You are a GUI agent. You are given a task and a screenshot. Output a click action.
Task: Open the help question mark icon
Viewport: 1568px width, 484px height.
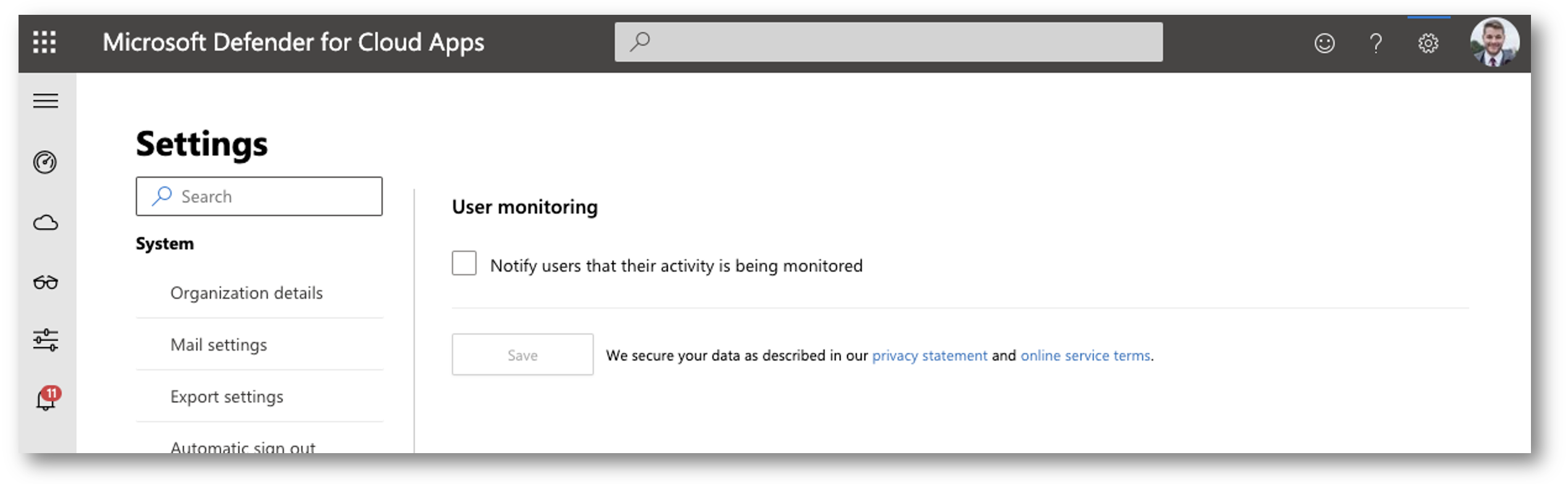[1375, 43]
